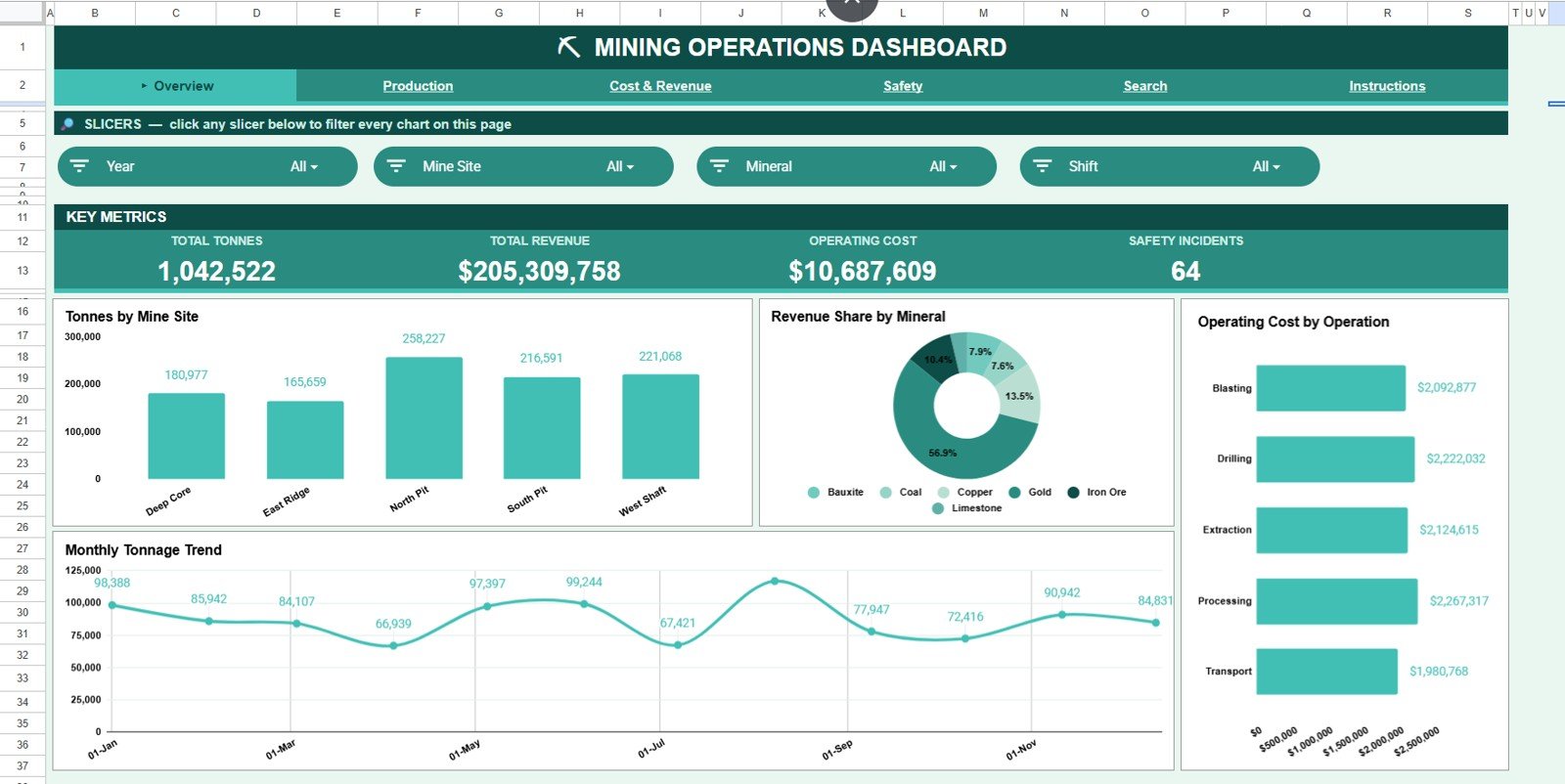Open the Search tab link
1565x784 pixels.
click(1145, 86)
